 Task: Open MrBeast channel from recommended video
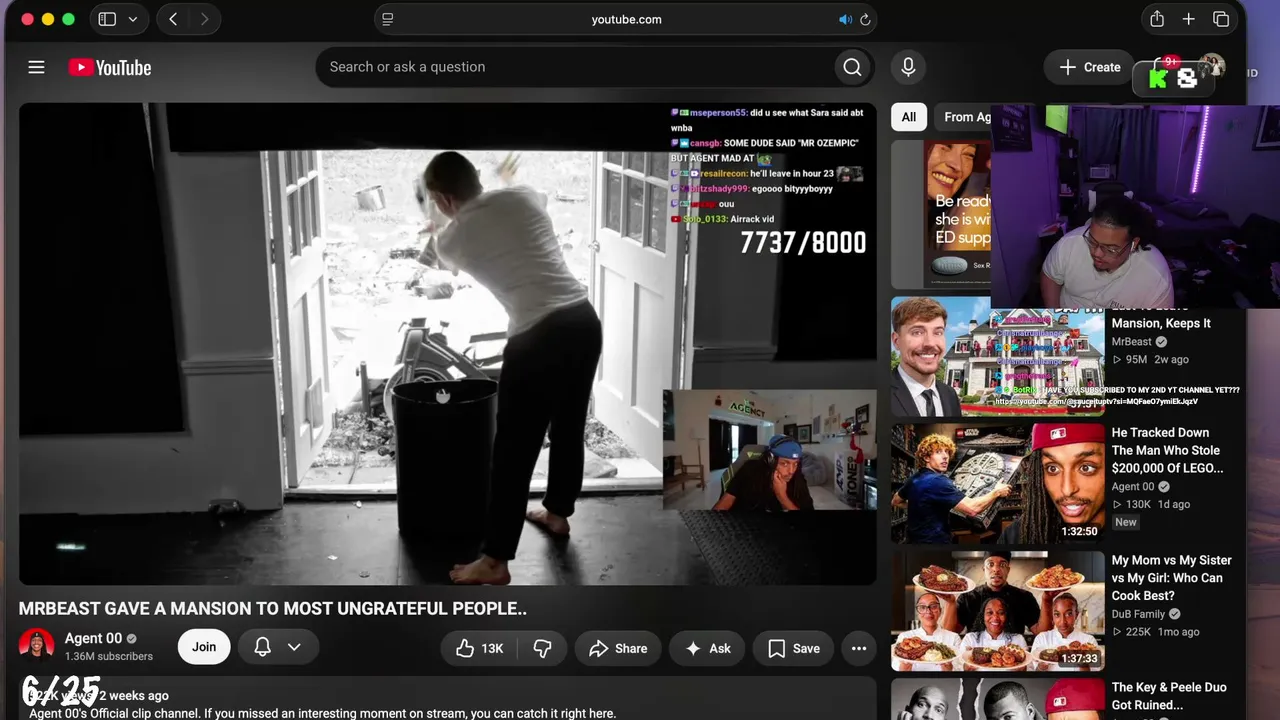click(1132, 342)
